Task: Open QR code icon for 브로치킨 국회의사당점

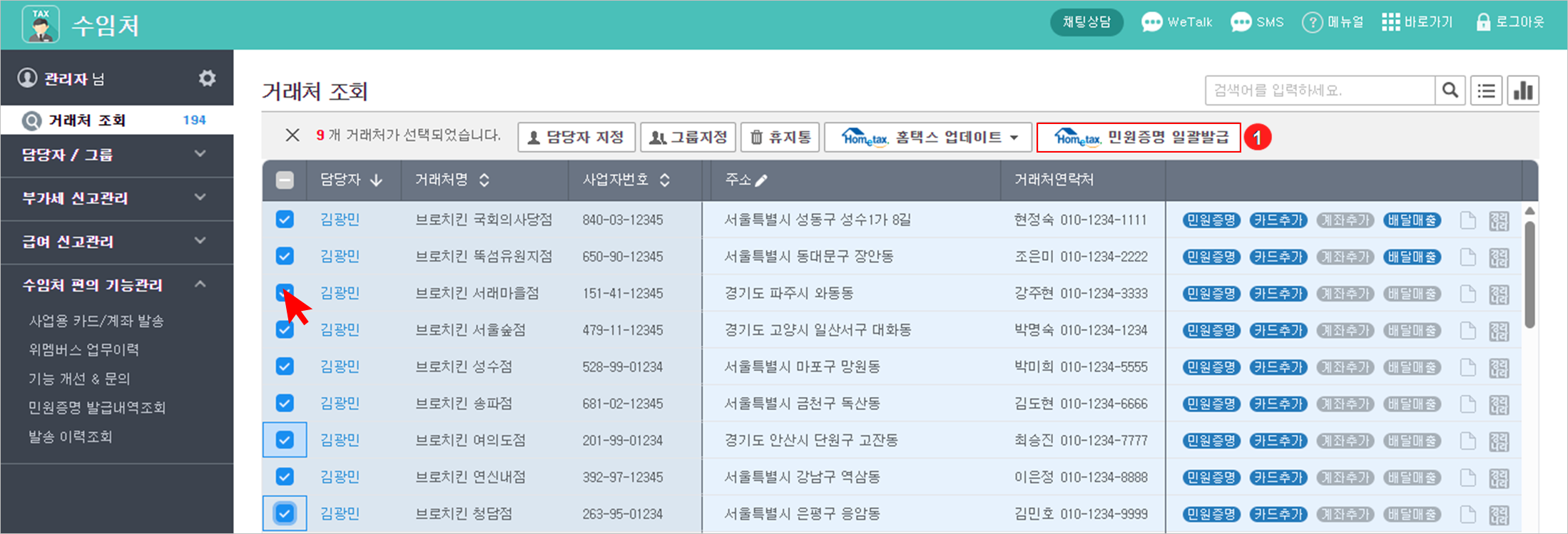Action: click(1499, 220)
